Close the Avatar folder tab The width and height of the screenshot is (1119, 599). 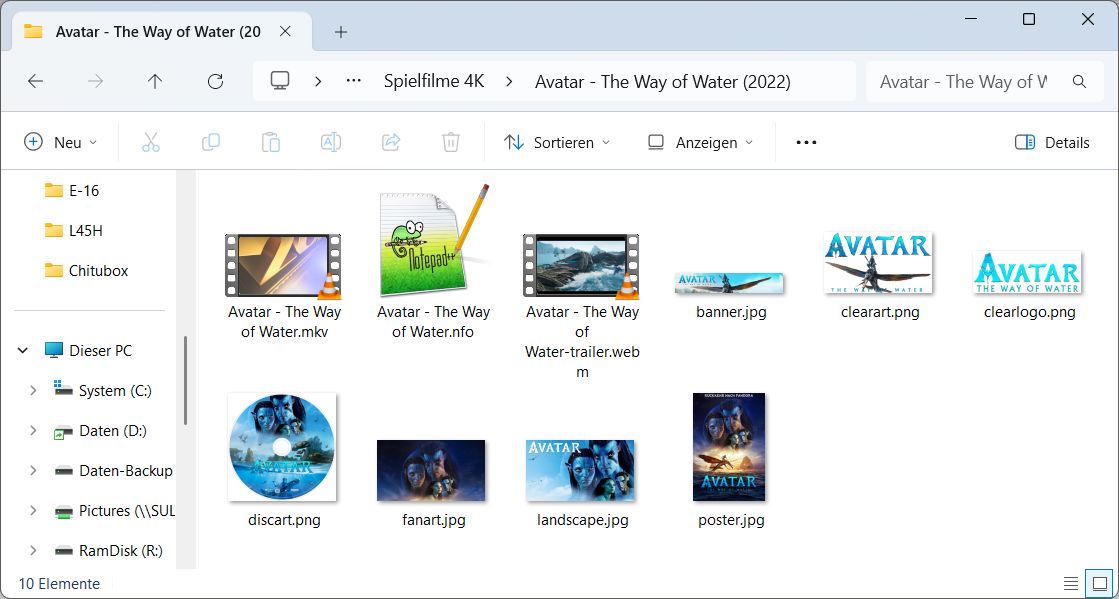(285, 31)
